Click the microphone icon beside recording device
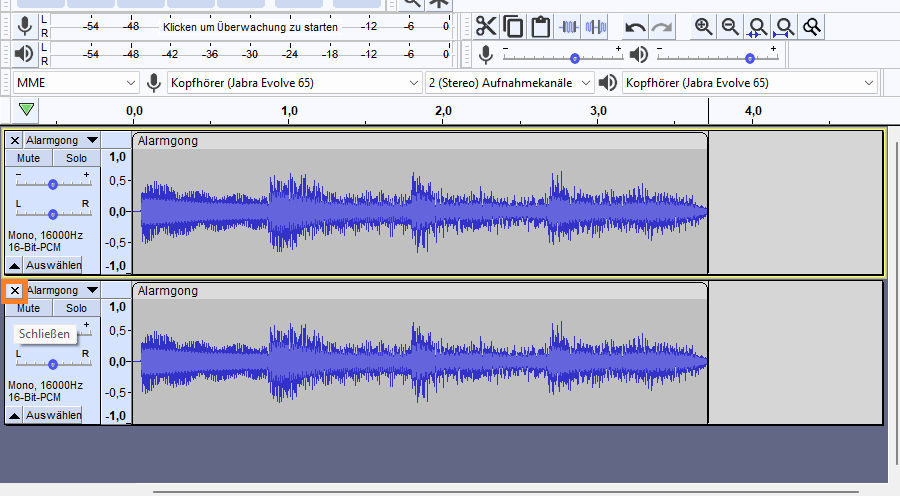 tap(153, 83)
